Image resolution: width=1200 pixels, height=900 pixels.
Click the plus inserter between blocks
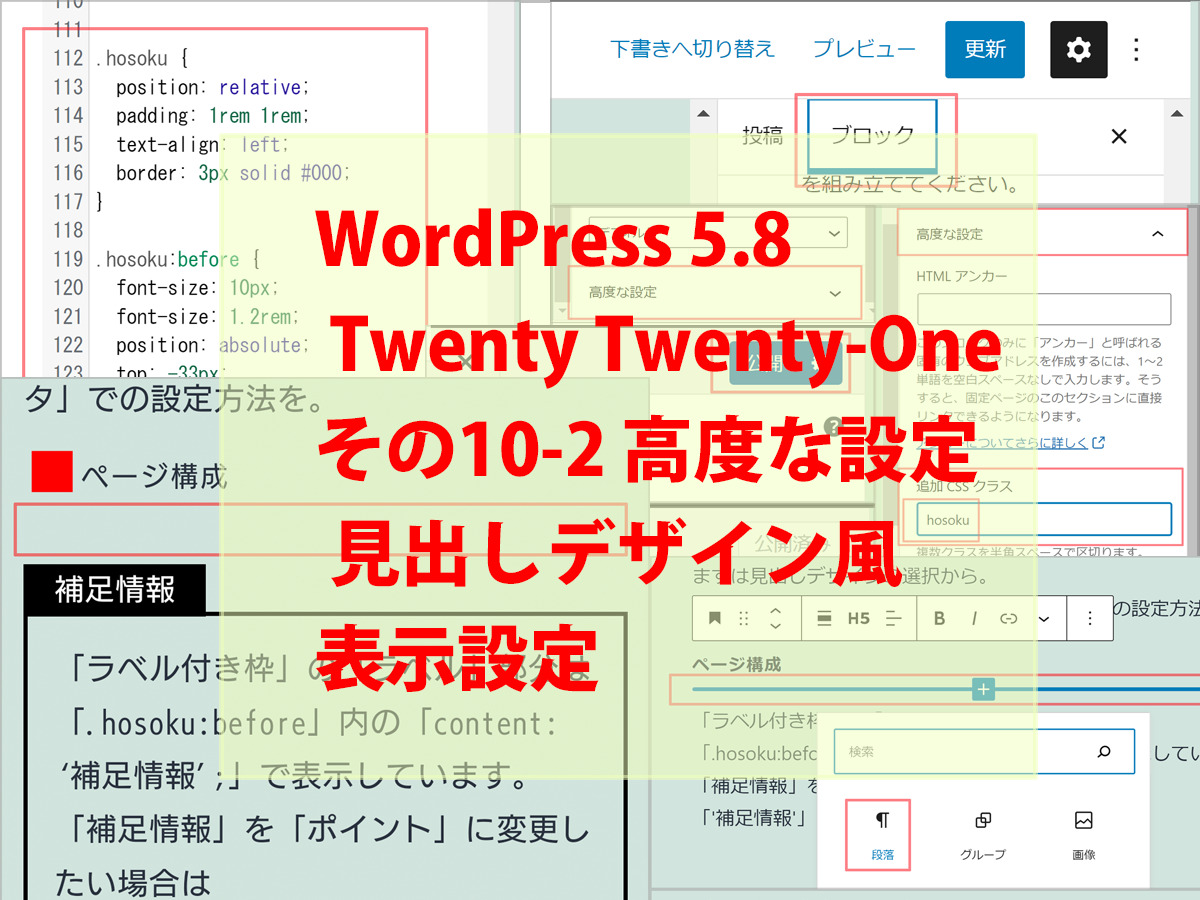click(984, 689)
